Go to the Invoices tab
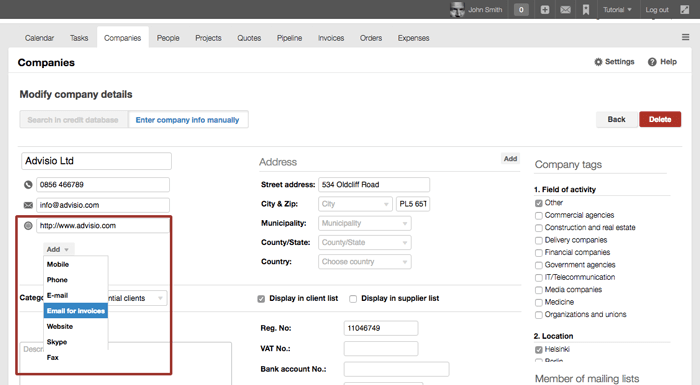700x385 pixels. click(x=331, y=38)
